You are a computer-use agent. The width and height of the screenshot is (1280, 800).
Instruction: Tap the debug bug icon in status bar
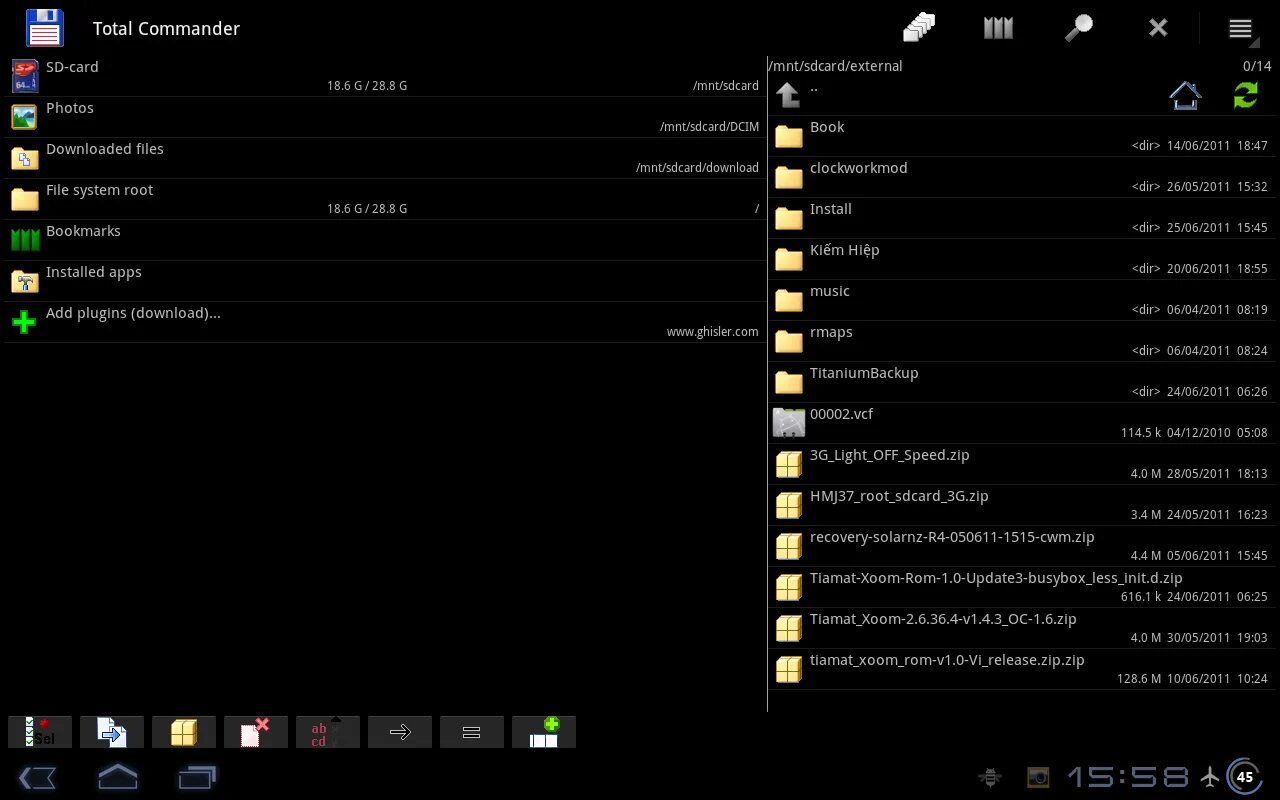pyautogui.click(x=991, y=777)
